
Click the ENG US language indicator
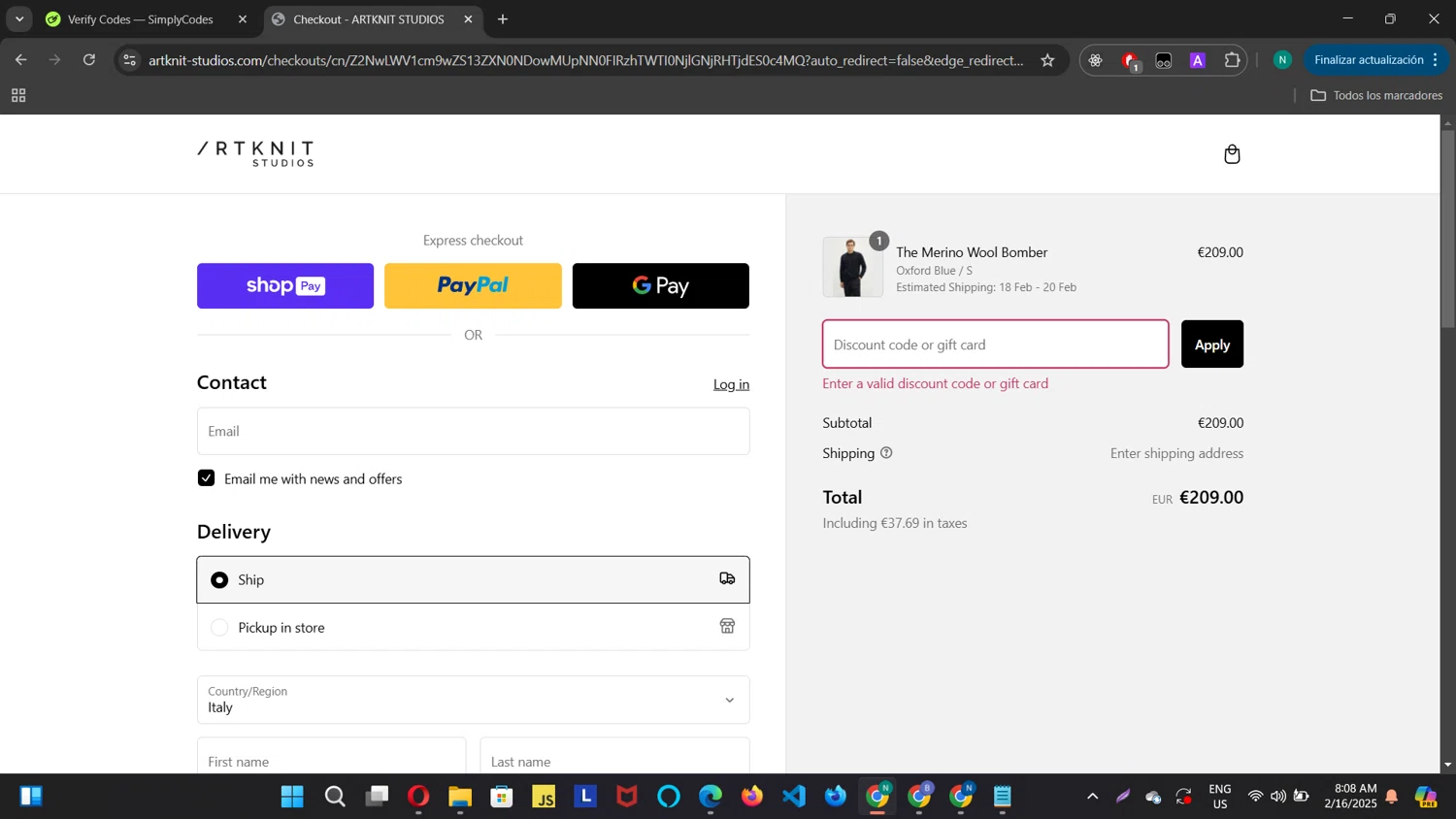(1220, 797)
